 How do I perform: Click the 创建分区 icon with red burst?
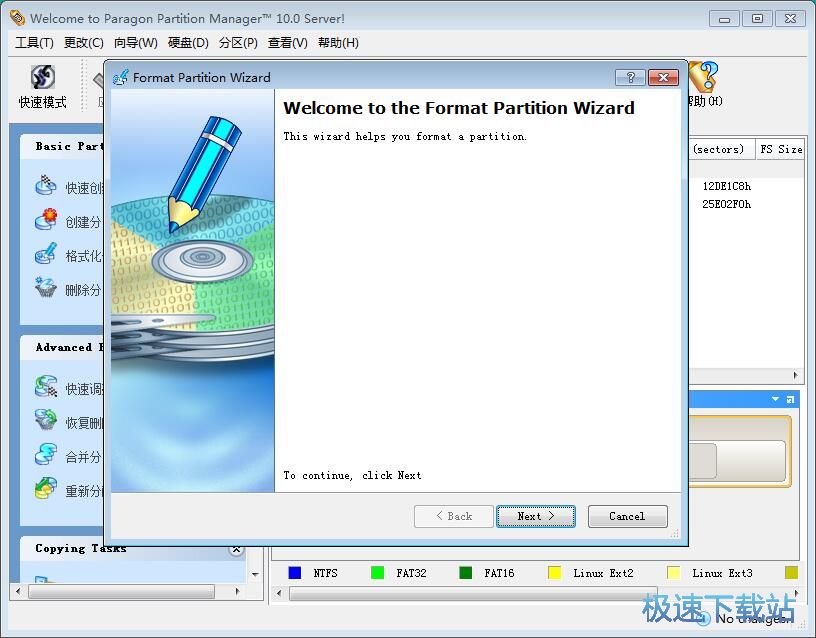pos(46,220)
